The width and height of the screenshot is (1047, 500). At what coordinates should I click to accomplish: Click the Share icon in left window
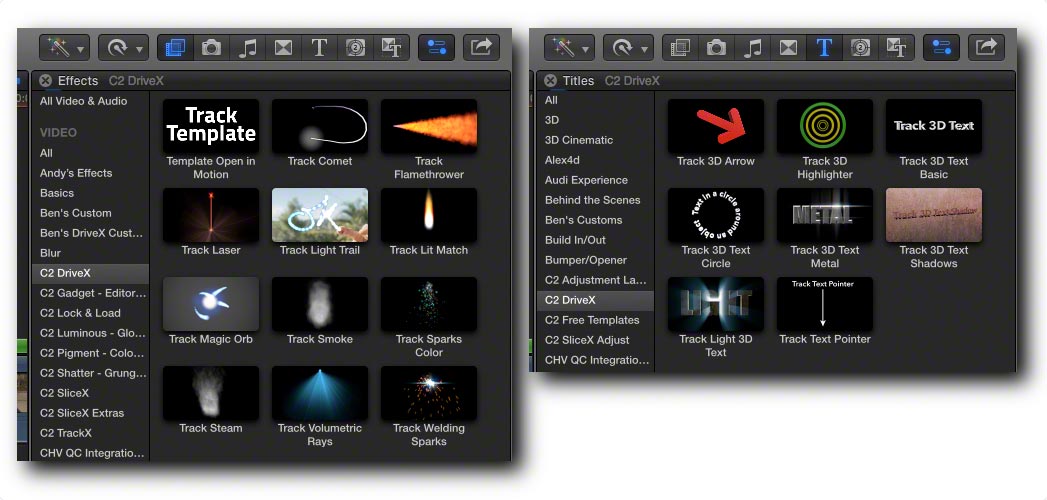coord(481,47)
